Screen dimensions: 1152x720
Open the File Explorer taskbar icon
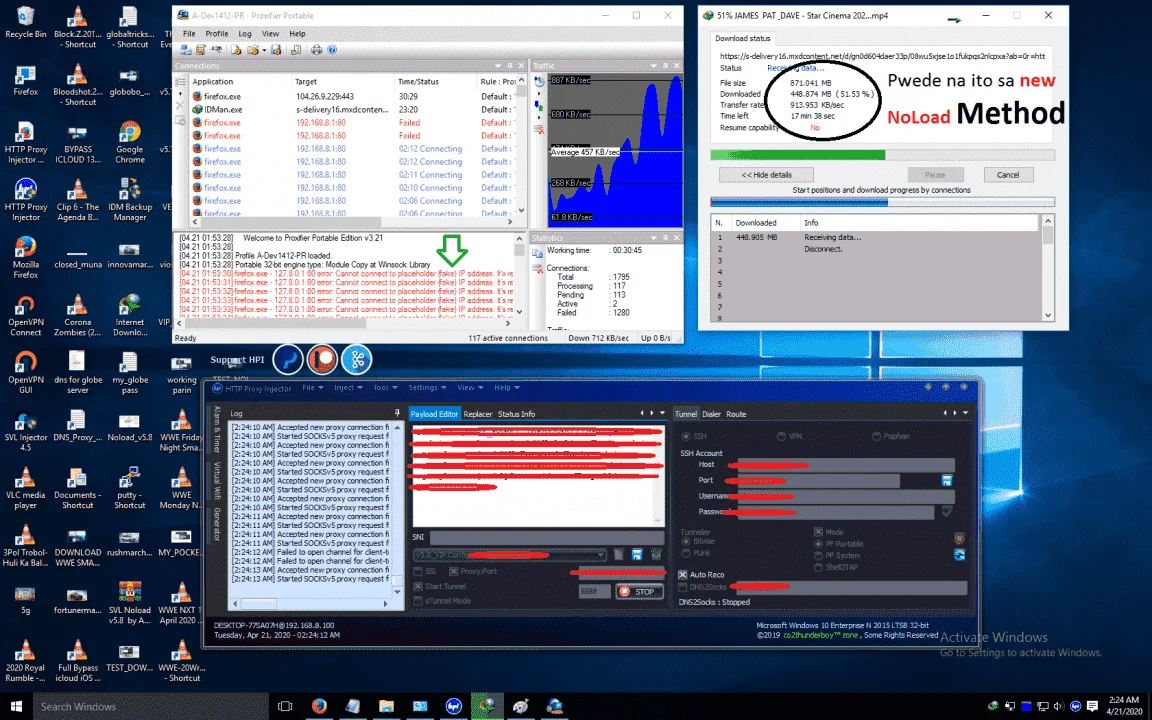point(386,706)
